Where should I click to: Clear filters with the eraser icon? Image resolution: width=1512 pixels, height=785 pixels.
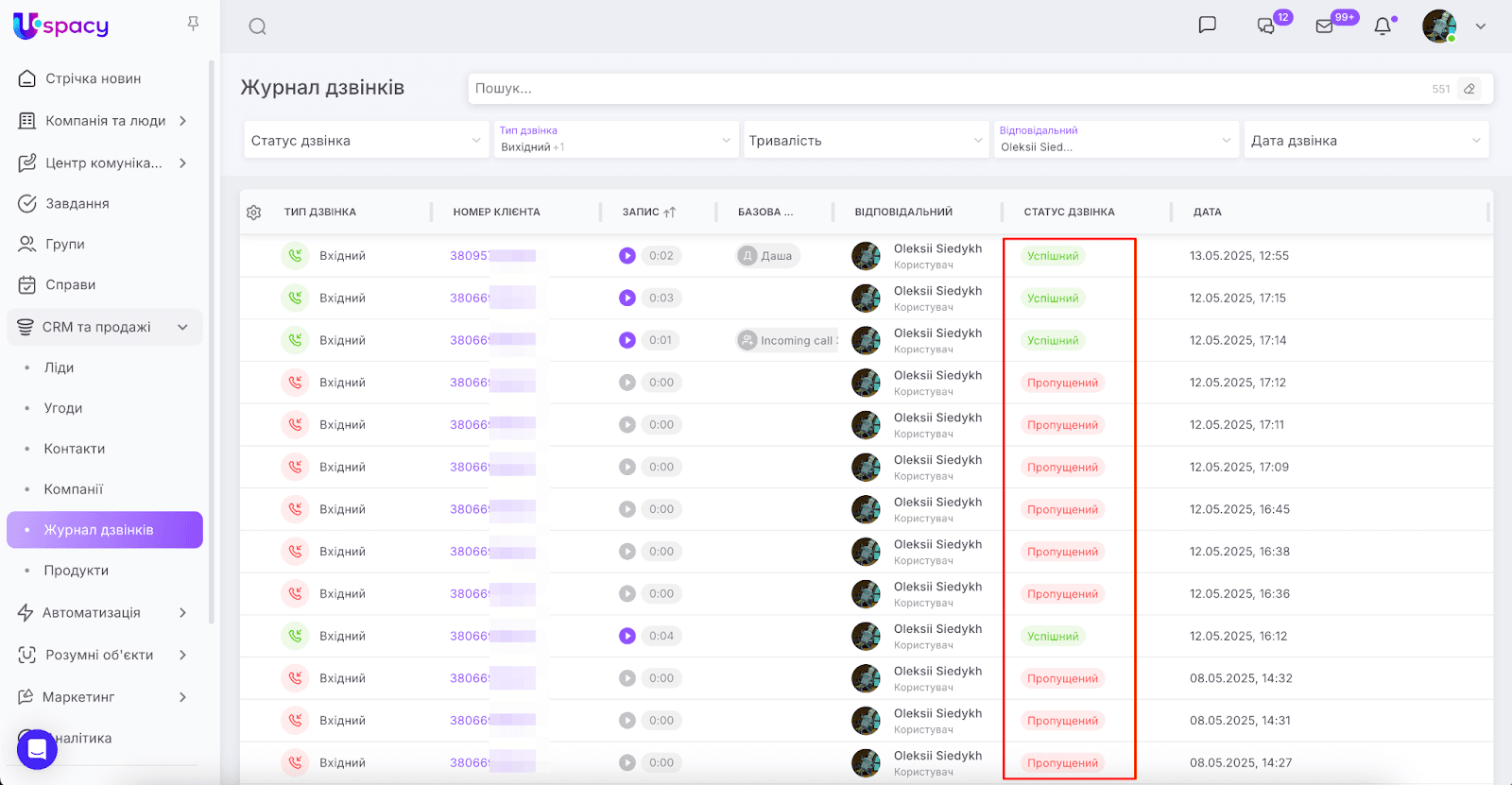pyautogui.click(x=1469, y=89)
